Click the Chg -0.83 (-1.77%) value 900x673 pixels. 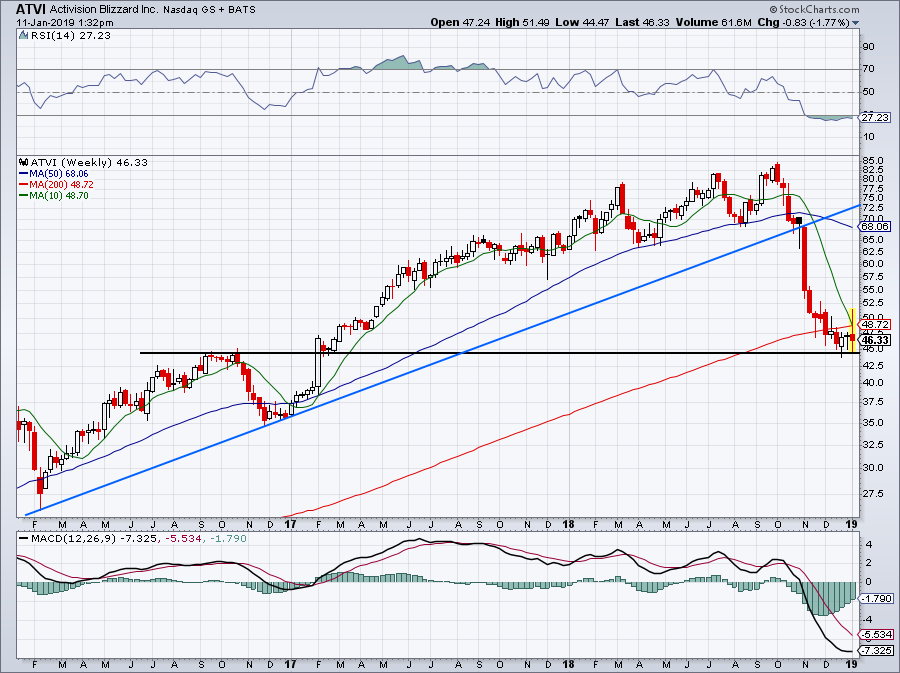[x=804, y=22]
